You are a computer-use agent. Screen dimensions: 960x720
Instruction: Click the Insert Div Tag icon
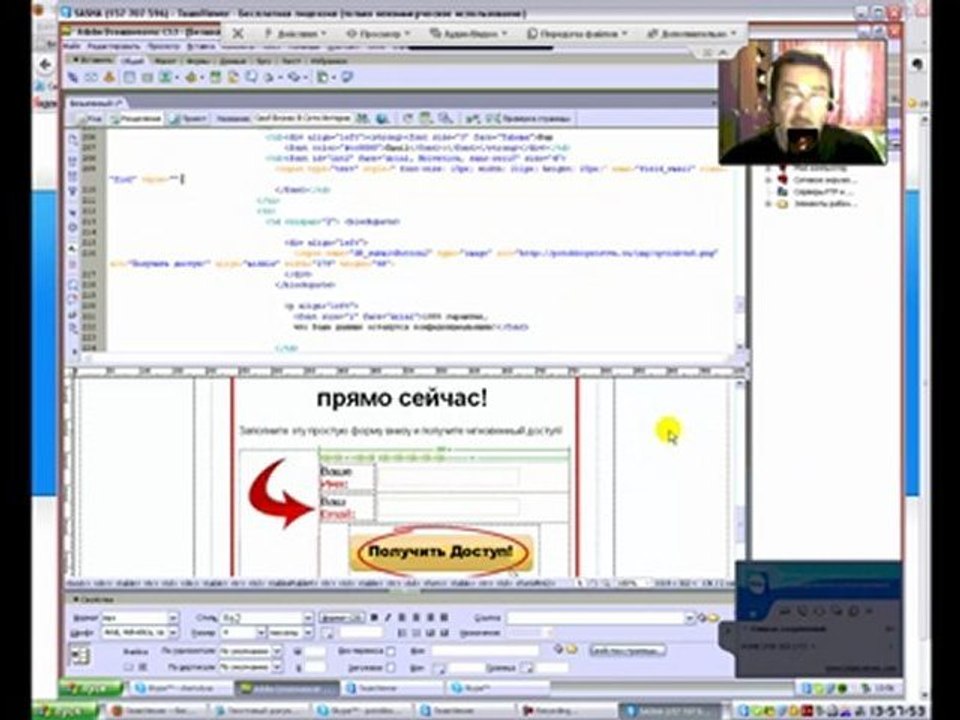click(x=147, y=78)
